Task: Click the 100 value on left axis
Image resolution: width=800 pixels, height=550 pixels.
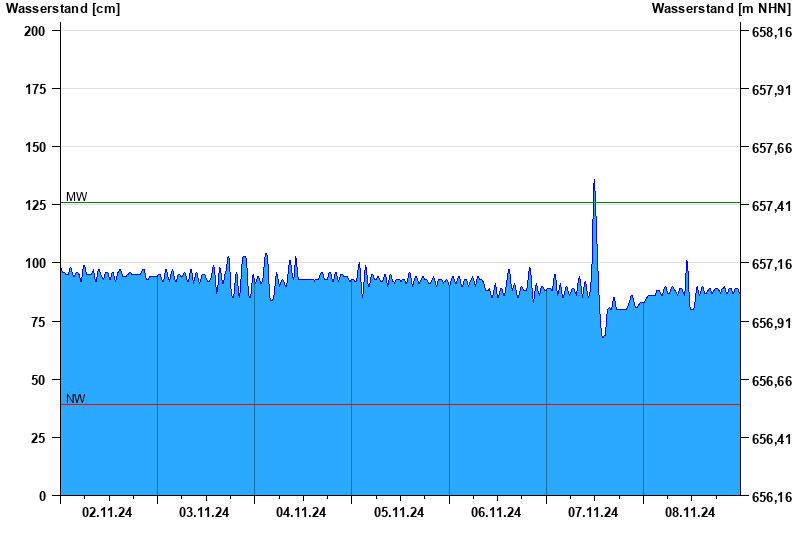Action: (35, 263)
